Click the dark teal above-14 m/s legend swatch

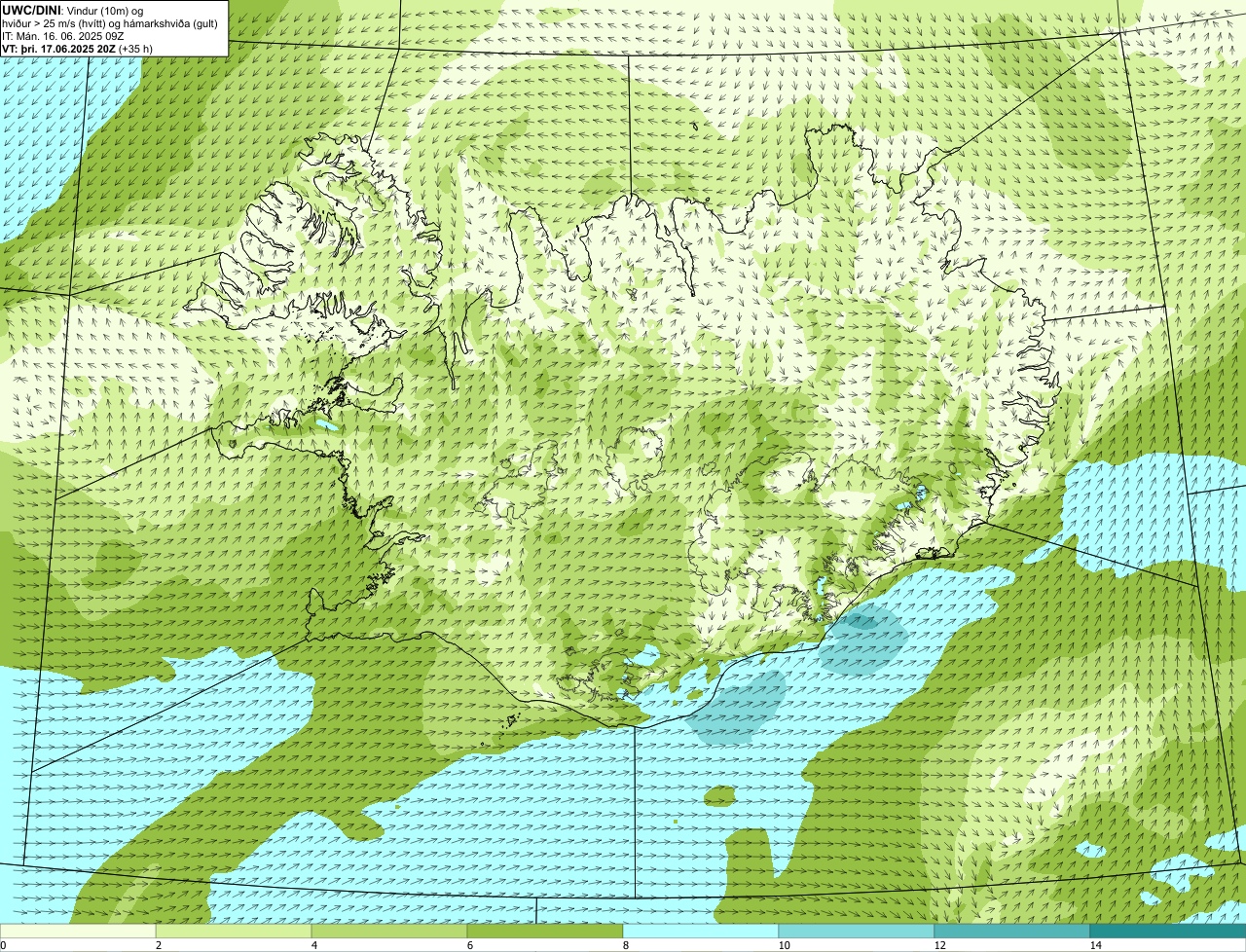[1168, 932]
